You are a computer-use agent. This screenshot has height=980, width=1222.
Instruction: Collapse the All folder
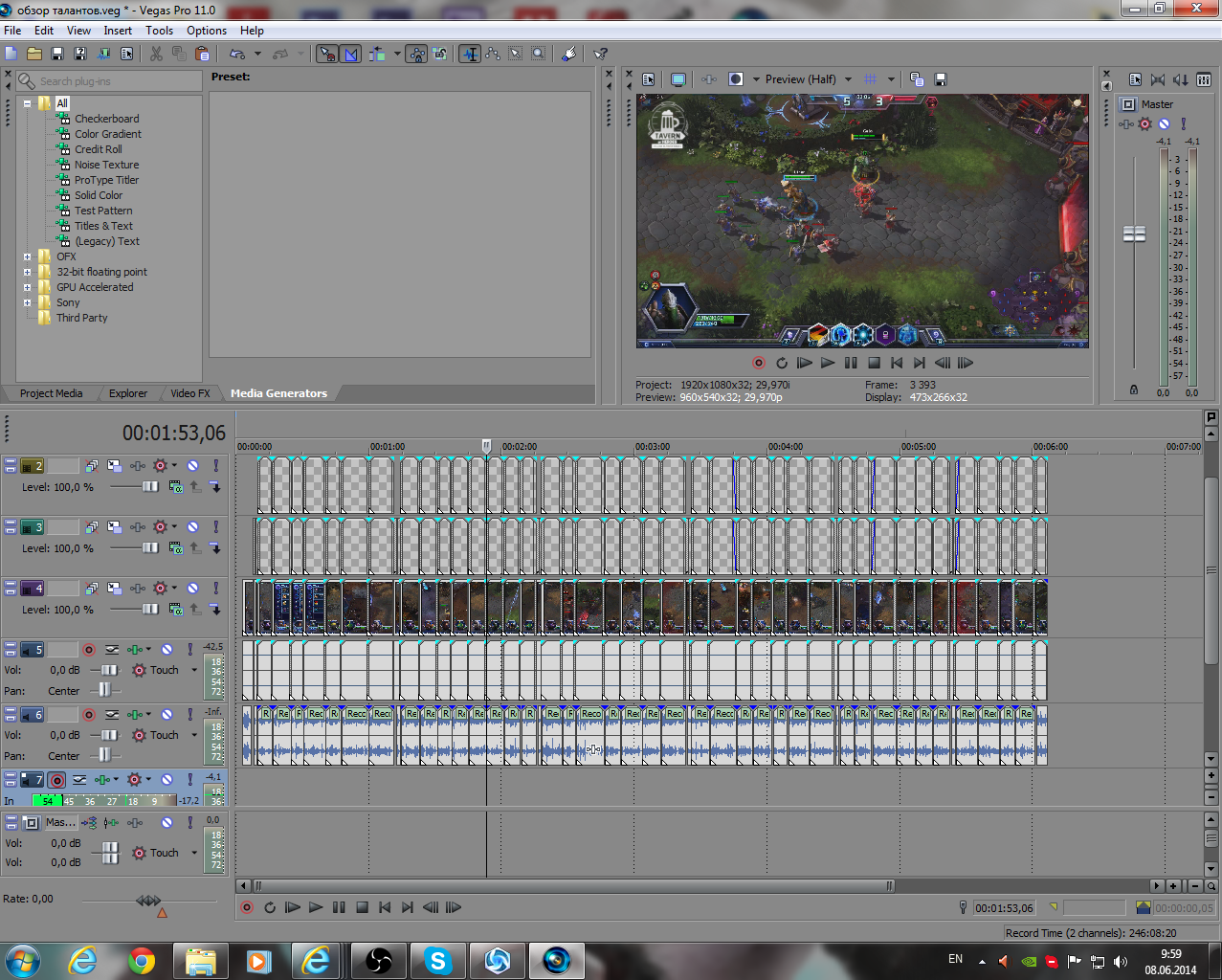pos(27,103)
